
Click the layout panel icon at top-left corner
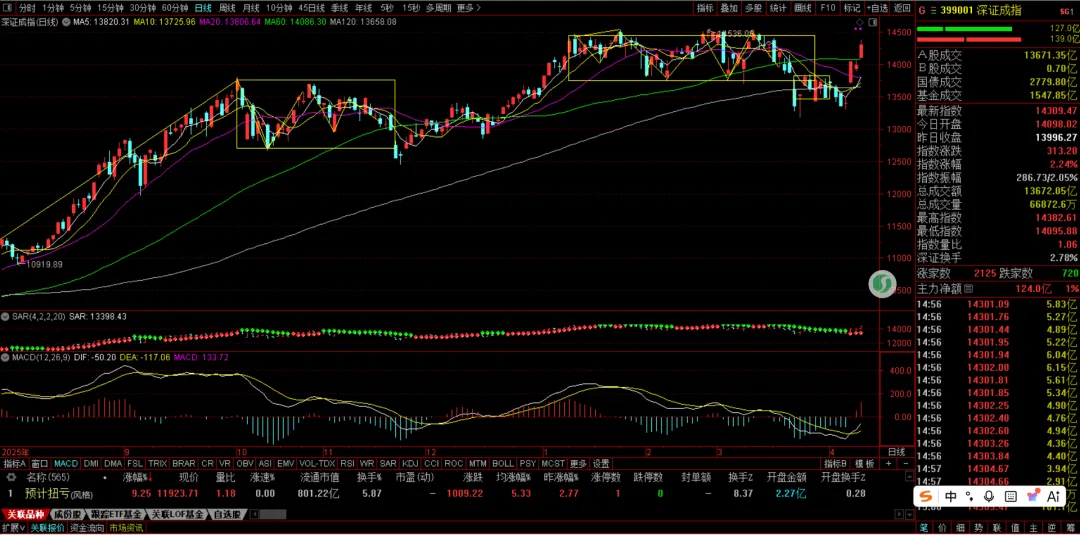point(8,8)
